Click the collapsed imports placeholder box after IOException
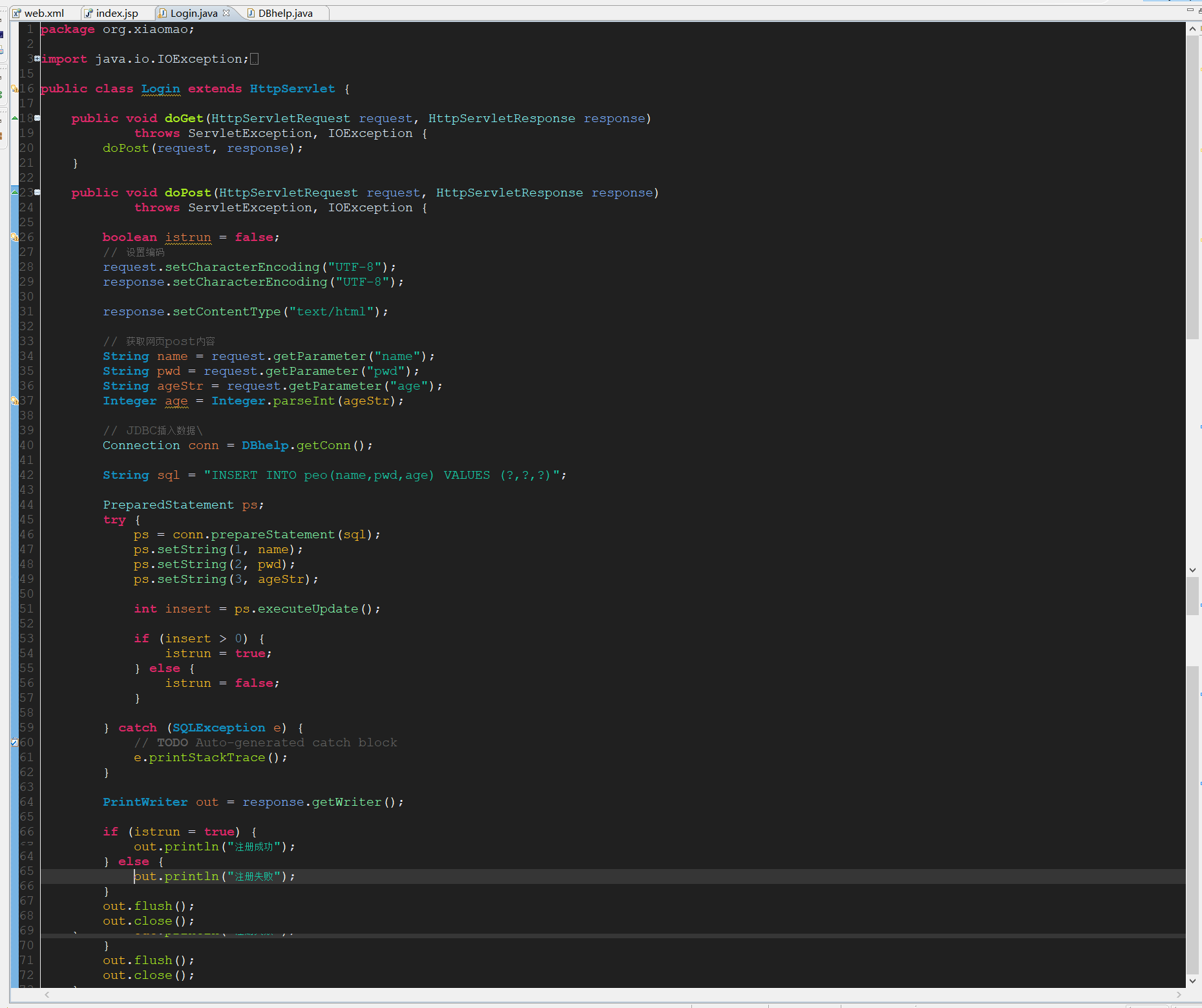 [x=255, y=59]
